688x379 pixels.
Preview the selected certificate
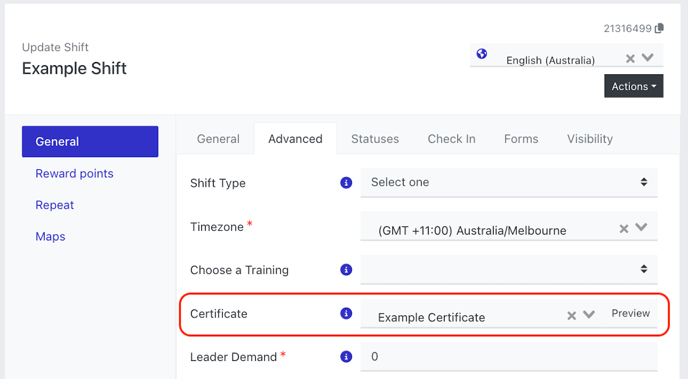(x=631, y=313)
